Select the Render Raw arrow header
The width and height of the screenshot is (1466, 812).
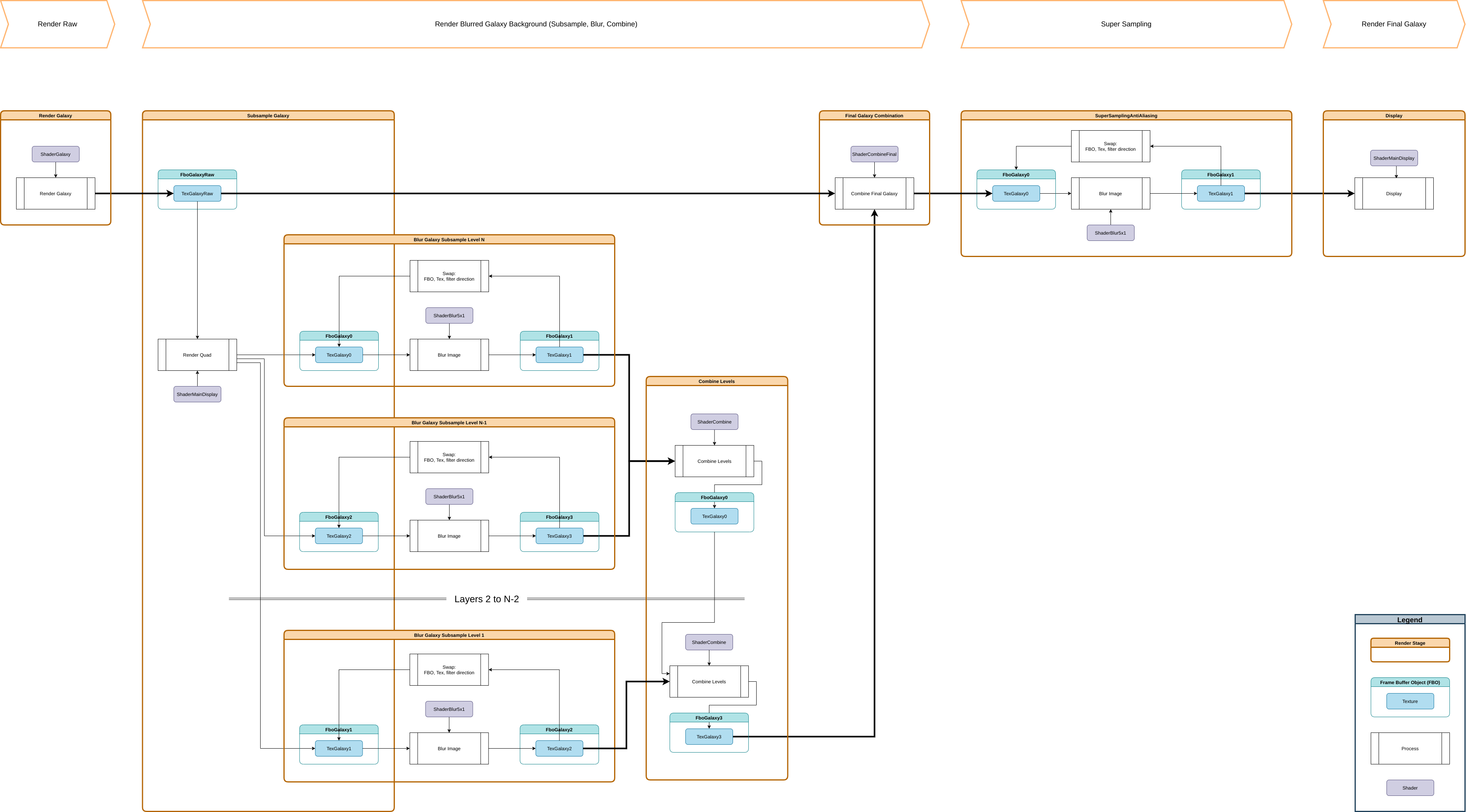click(57, 24)
